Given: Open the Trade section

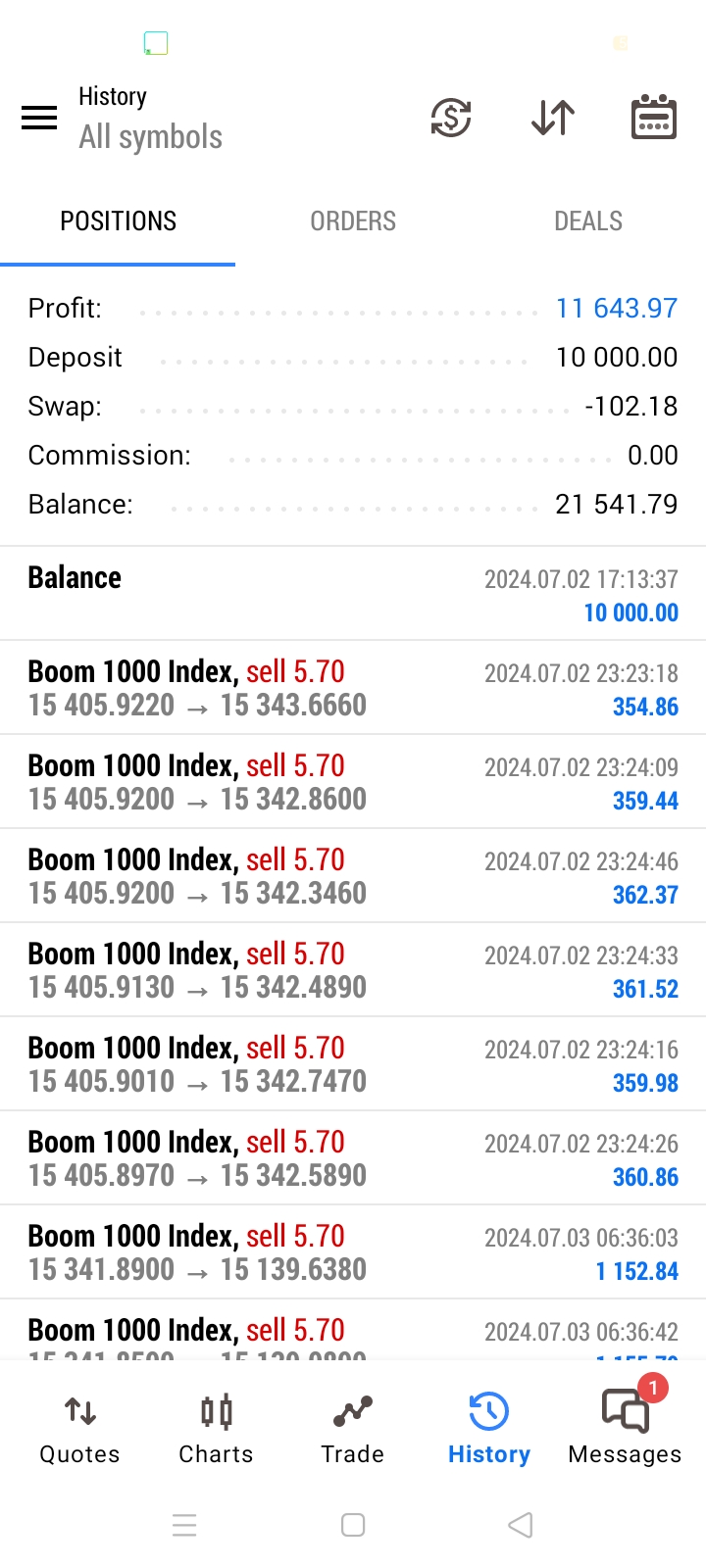Looking at the screenshot, I should [352, 1430].
